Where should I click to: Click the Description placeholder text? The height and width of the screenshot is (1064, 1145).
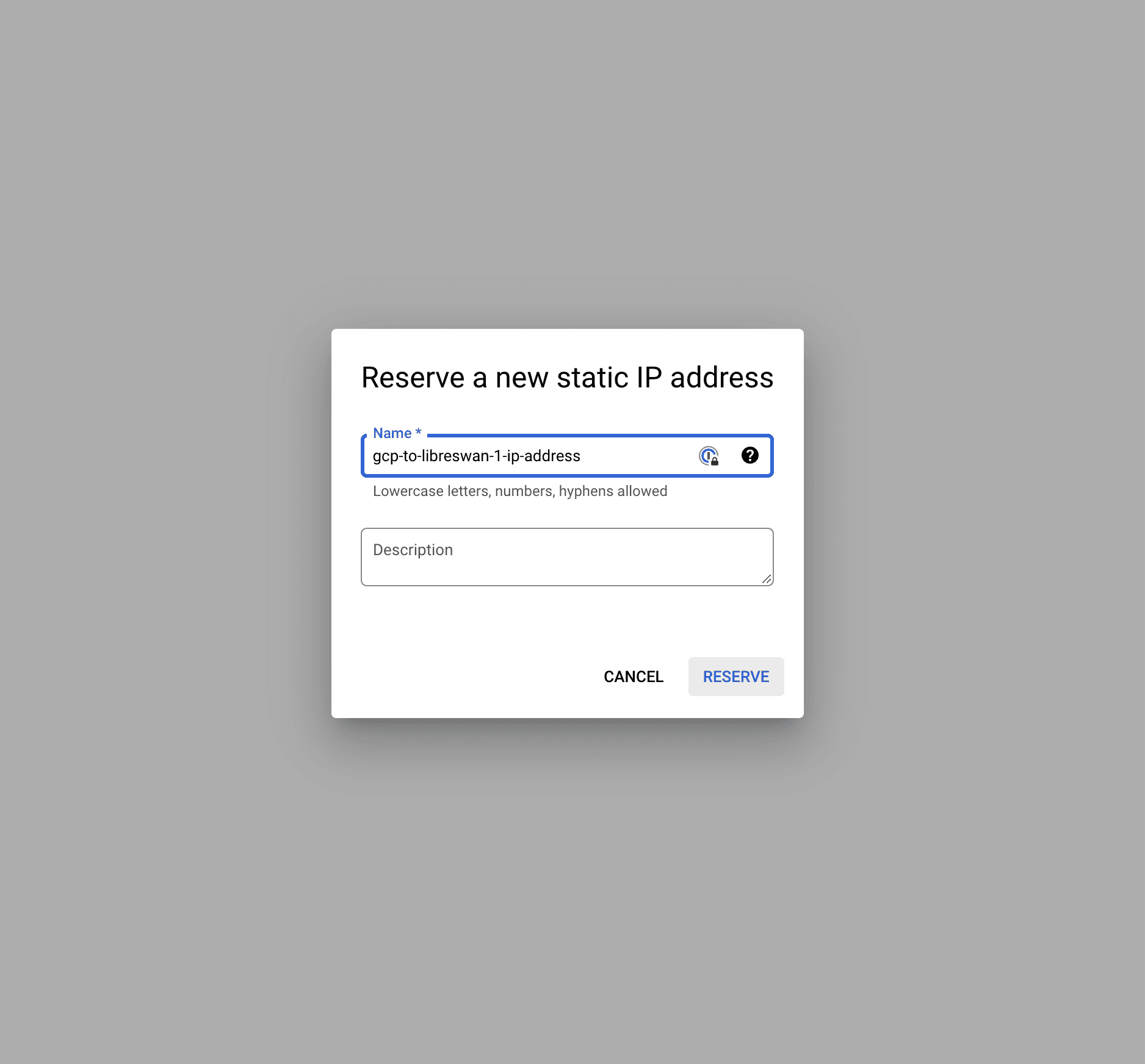coord(413,550)
